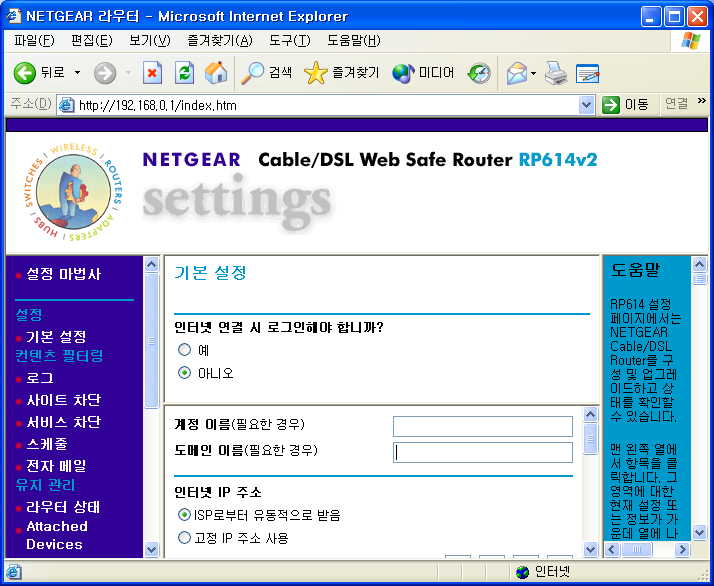Screen dimensions: 714x586
Task: Open Favorites (즐겨찾기) star toolbar icon
Action: [x=316, y=73]
